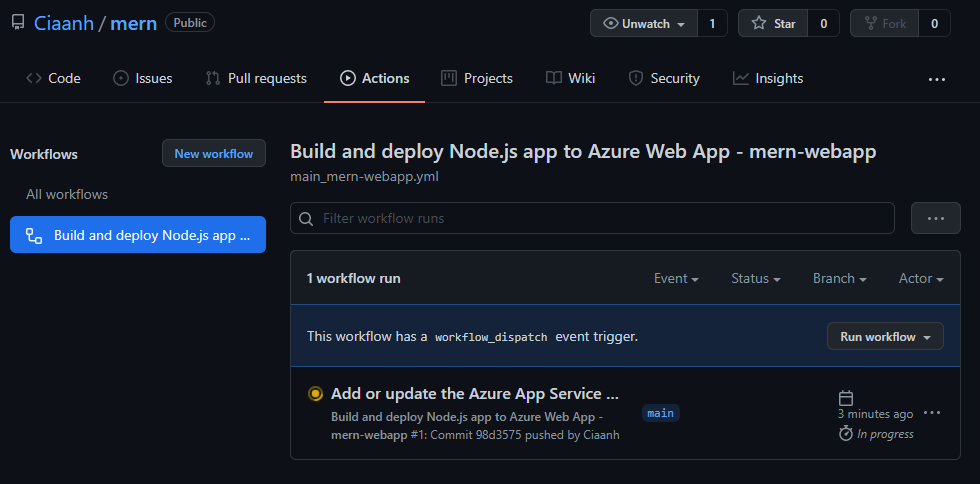
Task: Select the Actions tab
Action: (x=374, y=78)
